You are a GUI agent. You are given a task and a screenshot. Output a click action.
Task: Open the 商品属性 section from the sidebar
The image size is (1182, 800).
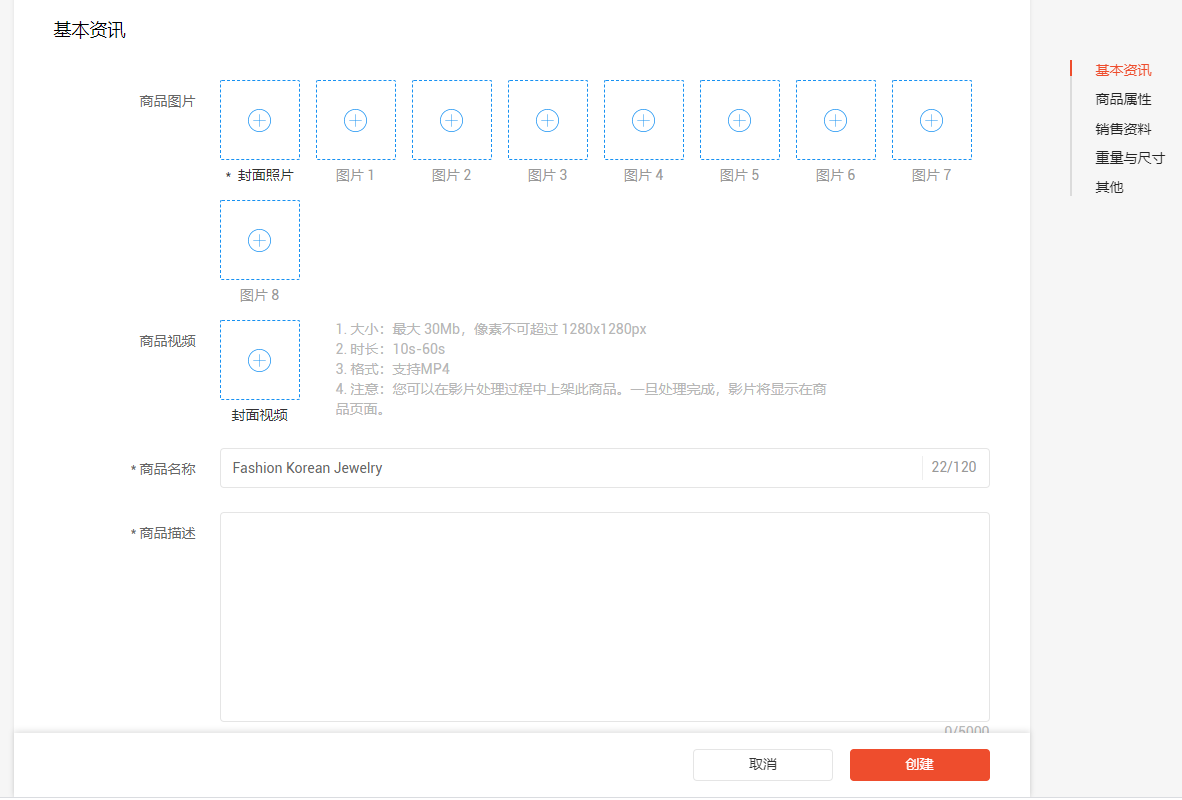click(x=1121, y=99)
